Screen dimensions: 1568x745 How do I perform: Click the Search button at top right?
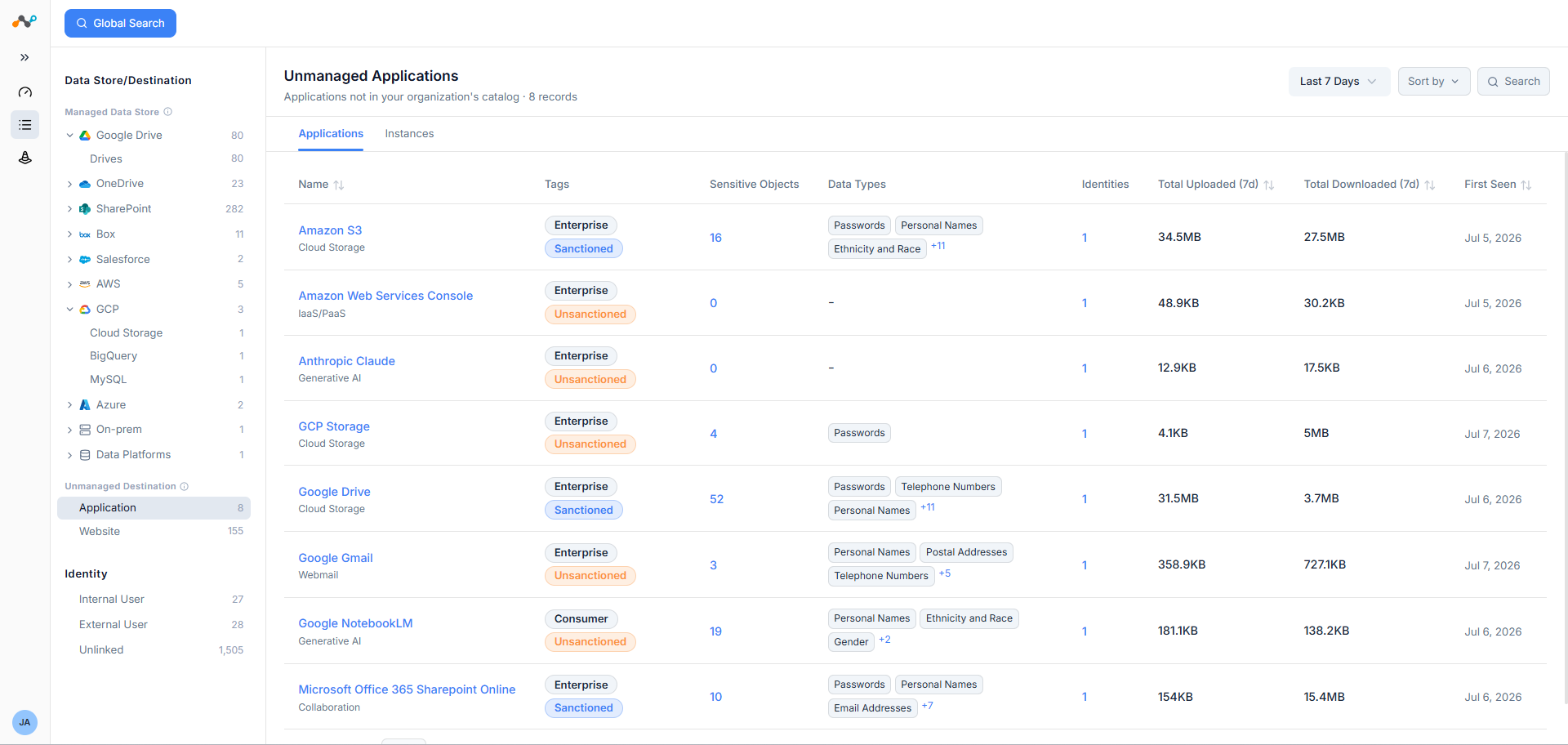click(1513, 82)
